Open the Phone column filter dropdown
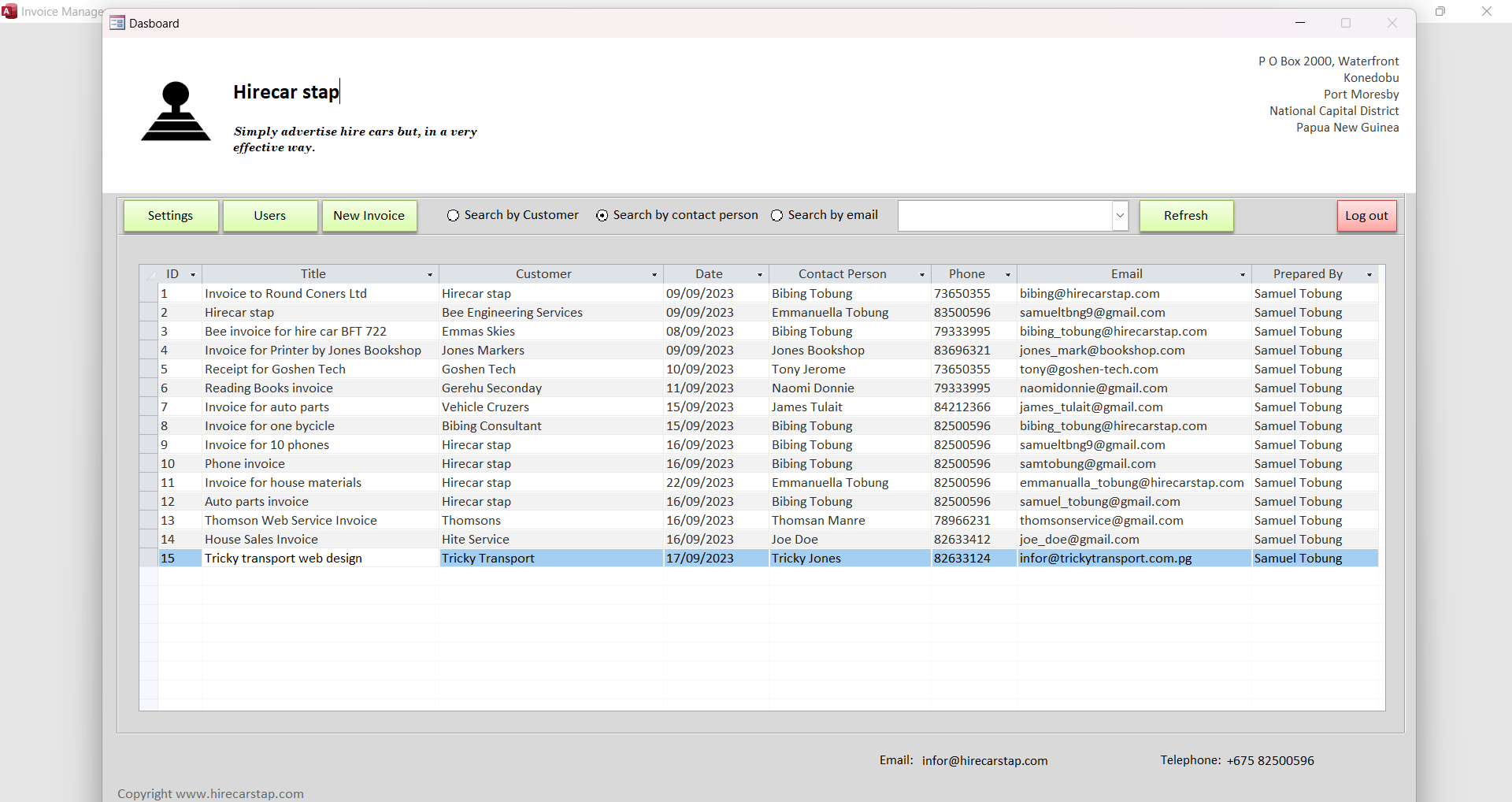This screenshot has height=802, width=1512. point(1008,275)
